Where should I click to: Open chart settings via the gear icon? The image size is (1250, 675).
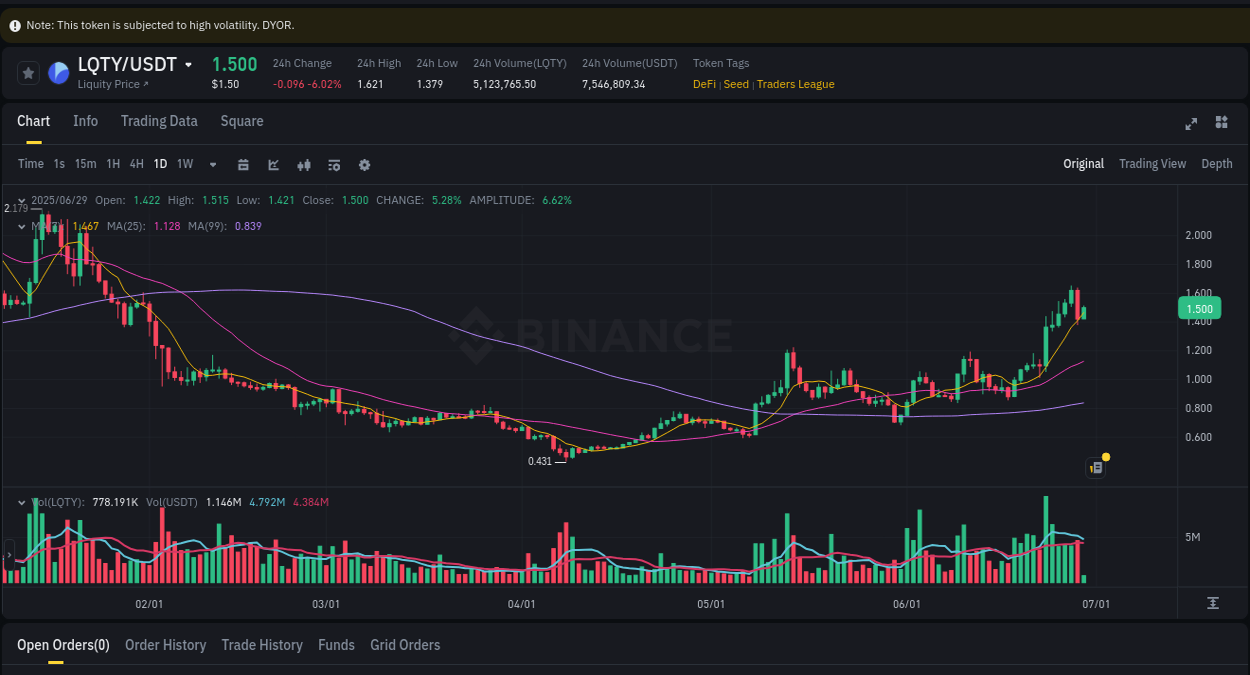pyautogui.click(x=364, y=163)
